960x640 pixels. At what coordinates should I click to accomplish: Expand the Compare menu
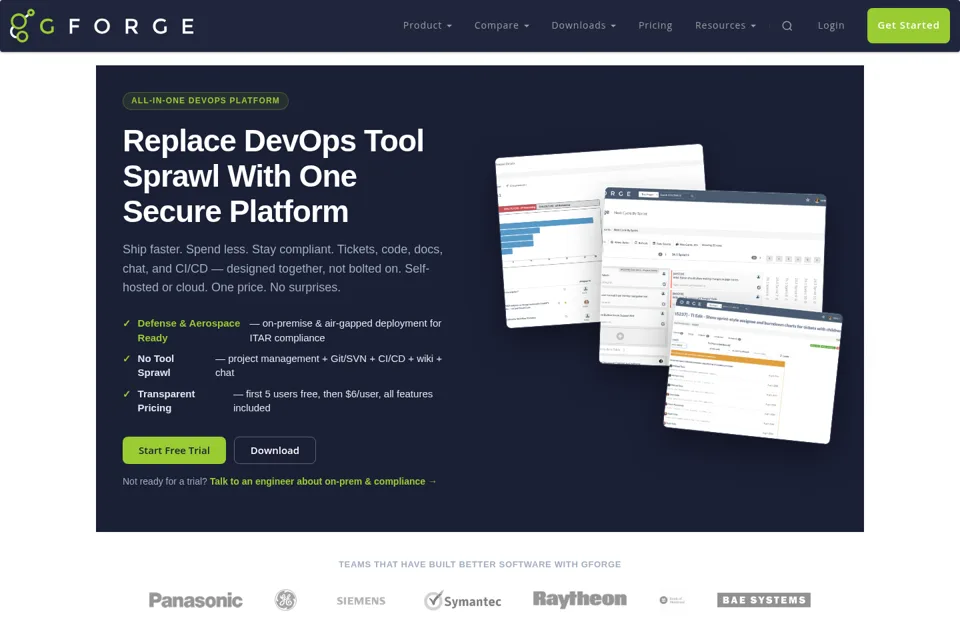501,25
